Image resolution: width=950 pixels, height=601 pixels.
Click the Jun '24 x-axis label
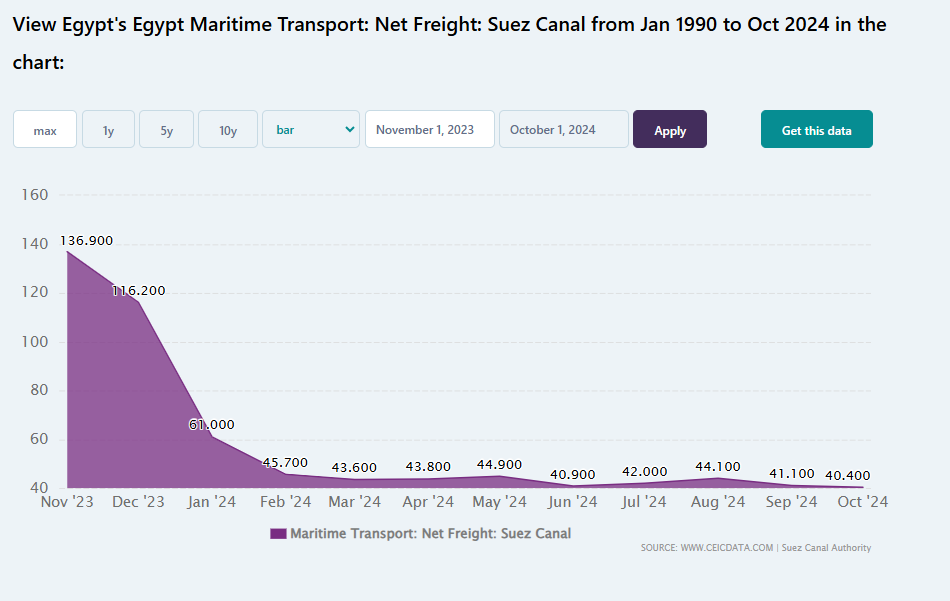[573, 502]
